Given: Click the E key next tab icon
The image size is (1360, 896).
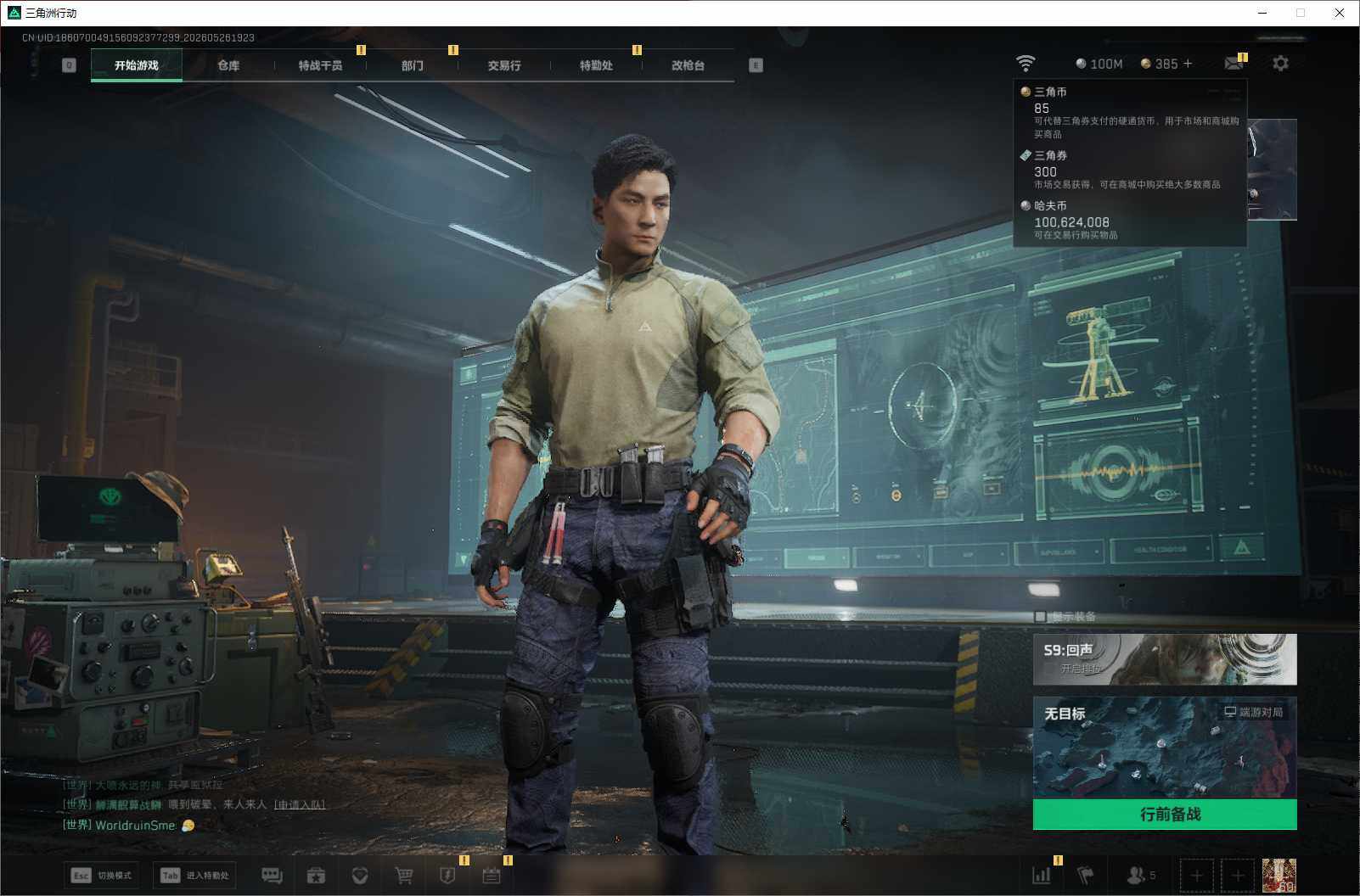Looking at the screenshot, I should click(x=756, y=65).
